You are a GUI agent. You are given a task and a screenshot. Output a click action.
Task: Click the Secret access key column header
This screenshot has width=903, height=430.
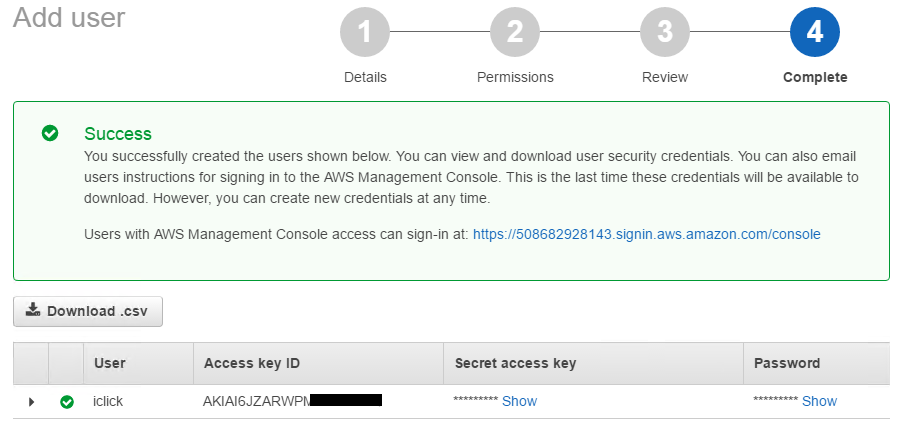coord(593,363)
